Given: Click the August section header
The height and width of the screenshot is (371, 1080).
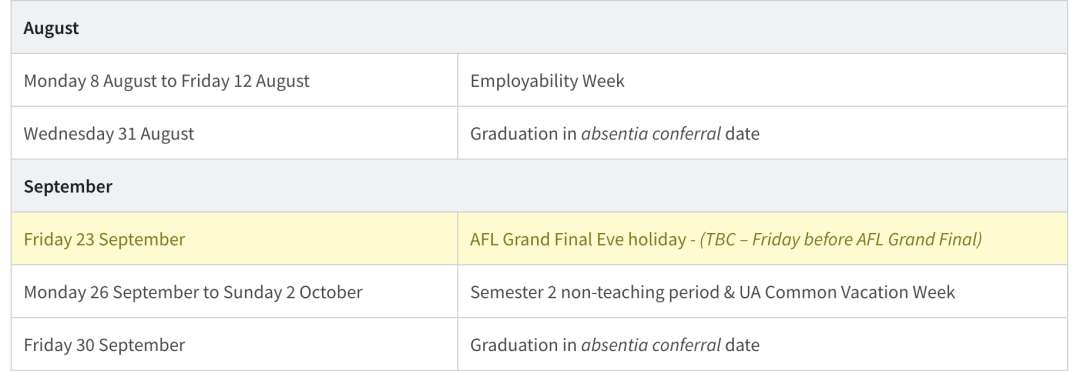Looking at the screenshot, I should pos(539,28).
